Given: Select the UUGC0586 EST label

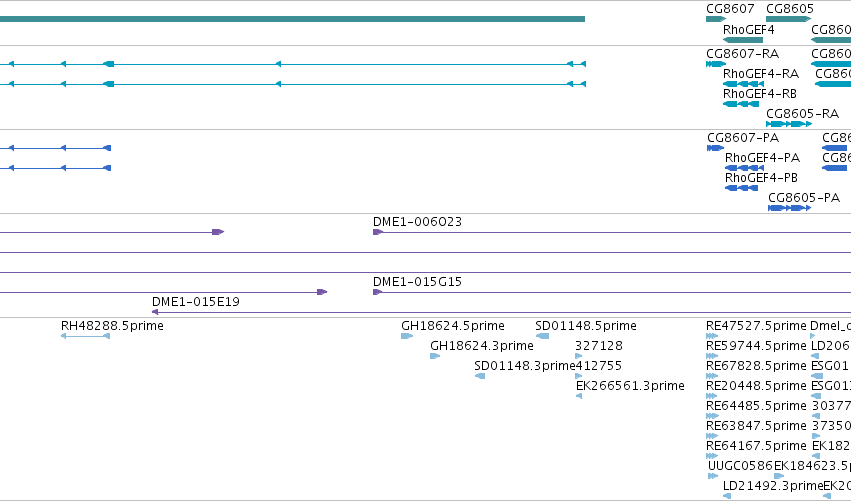Looking at the screenshot, I should pos(740,466).
